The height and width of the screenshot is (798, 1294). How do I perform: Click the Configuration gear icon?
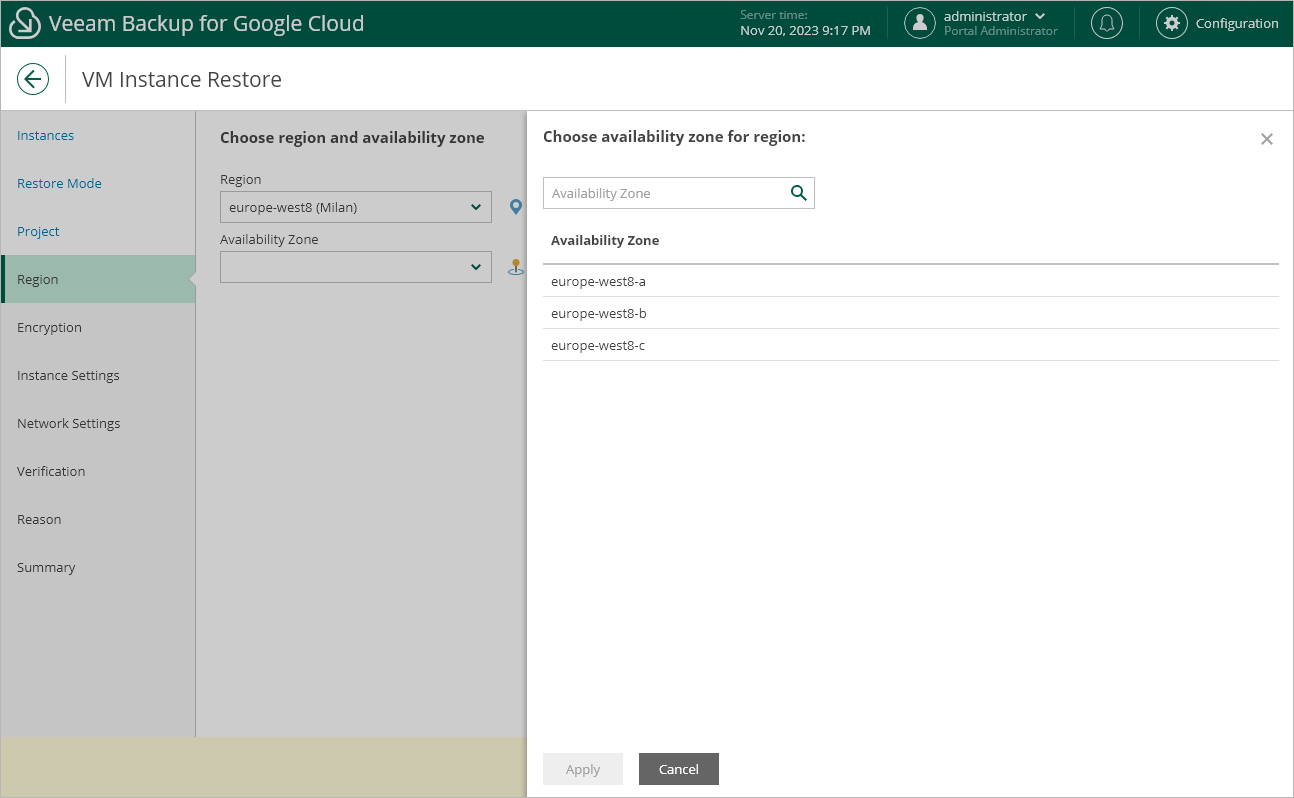click(x=1172, y=23)
